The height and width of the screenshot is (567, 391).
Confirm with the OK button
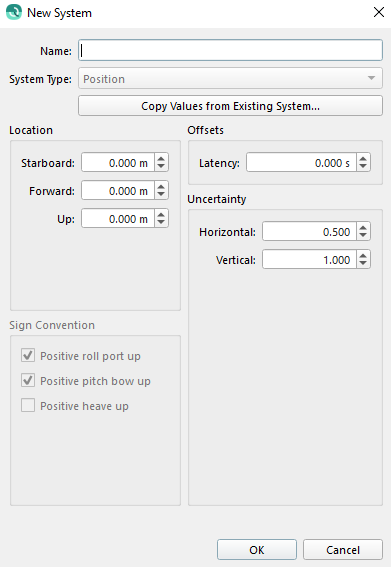[257, 550]
